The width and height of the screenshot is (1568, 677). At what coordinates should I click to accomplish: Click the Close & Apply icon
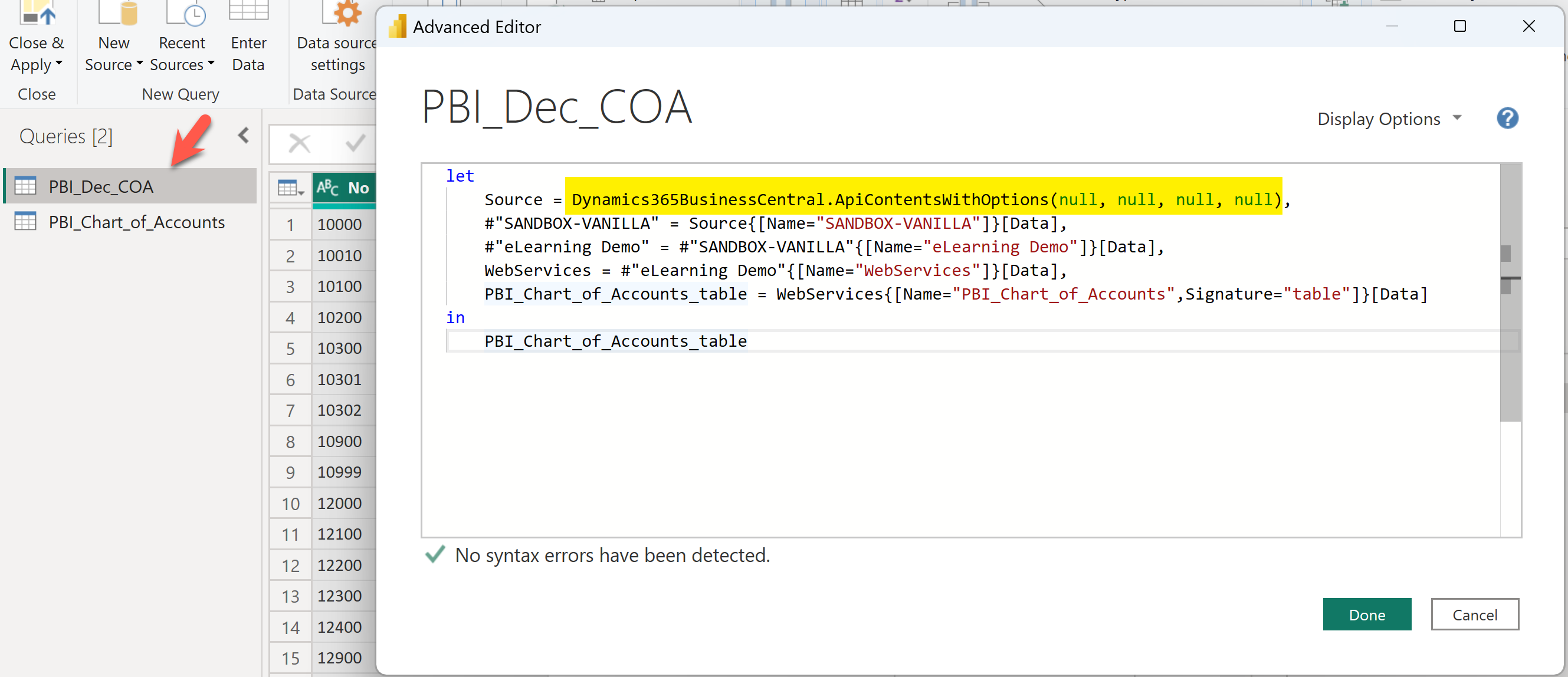tap(37, 14)
